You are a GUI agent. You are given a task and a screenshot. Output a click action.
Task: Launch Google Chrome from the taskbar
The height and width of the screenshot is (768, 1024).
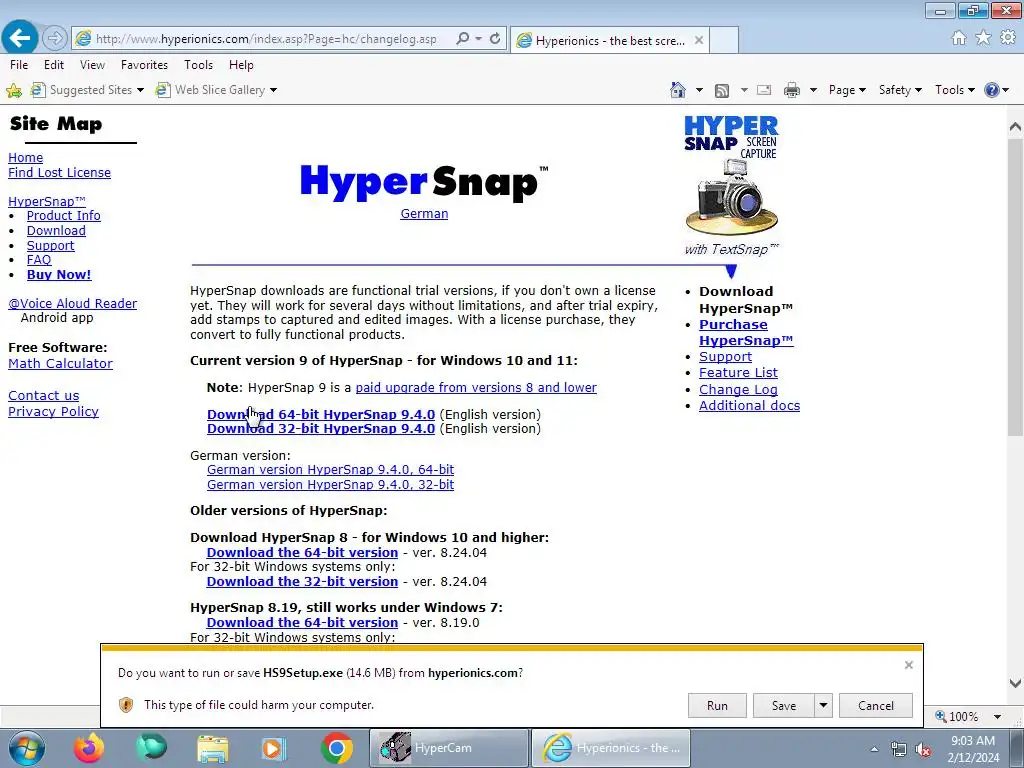tap(336, 748)
